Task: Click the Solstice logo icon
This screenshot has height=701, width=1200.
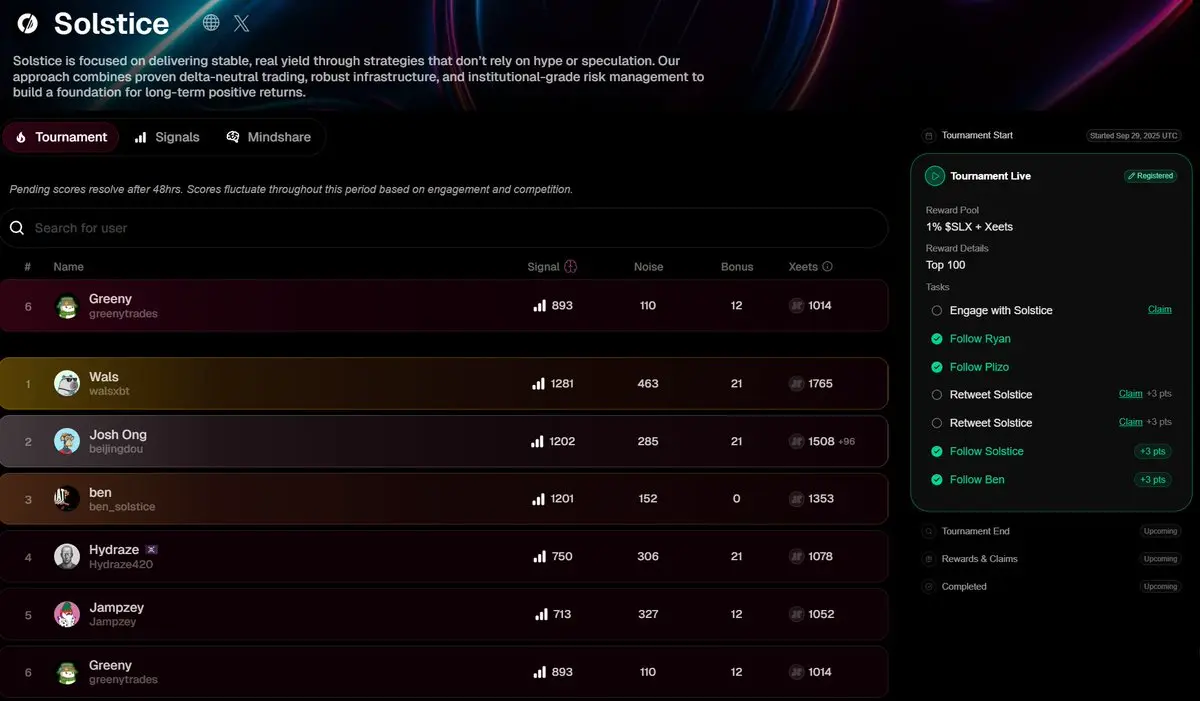Action: pyautogui.click(x=29, y=23)
